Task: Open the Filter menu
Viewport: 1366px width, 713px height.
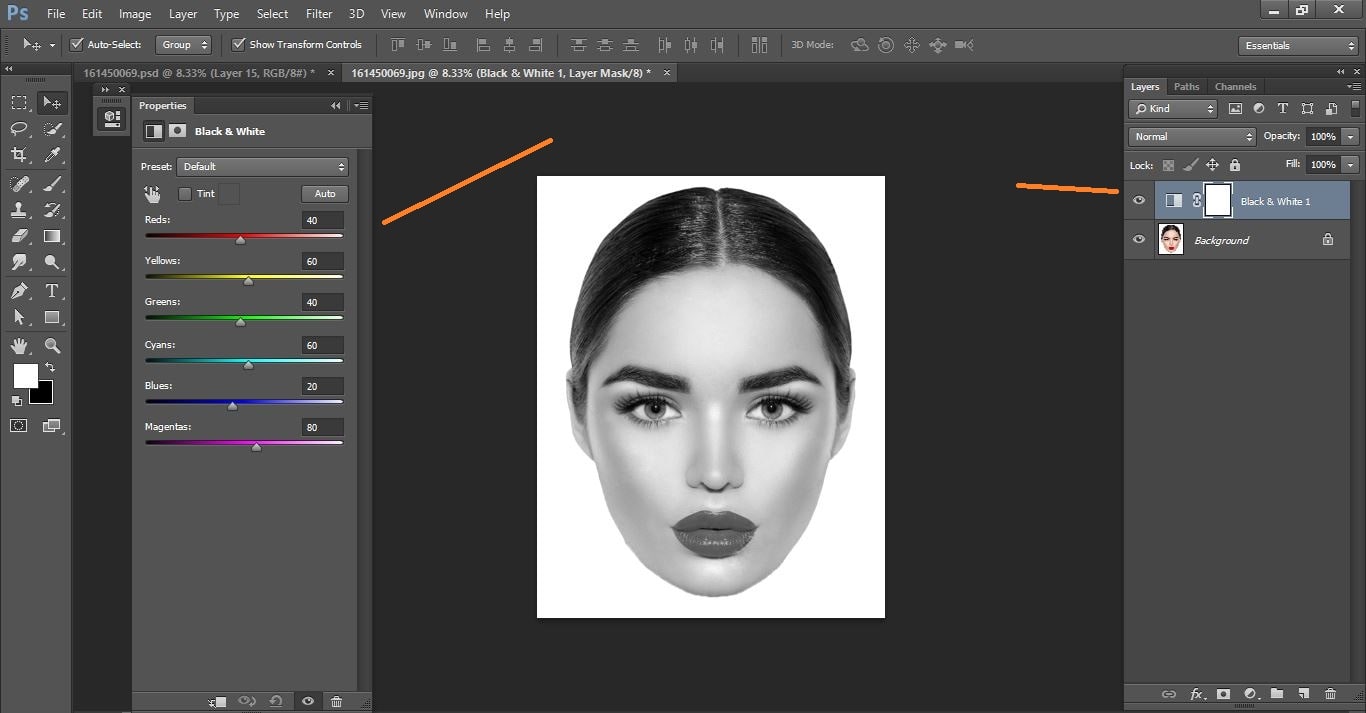Action: point(318,13)
